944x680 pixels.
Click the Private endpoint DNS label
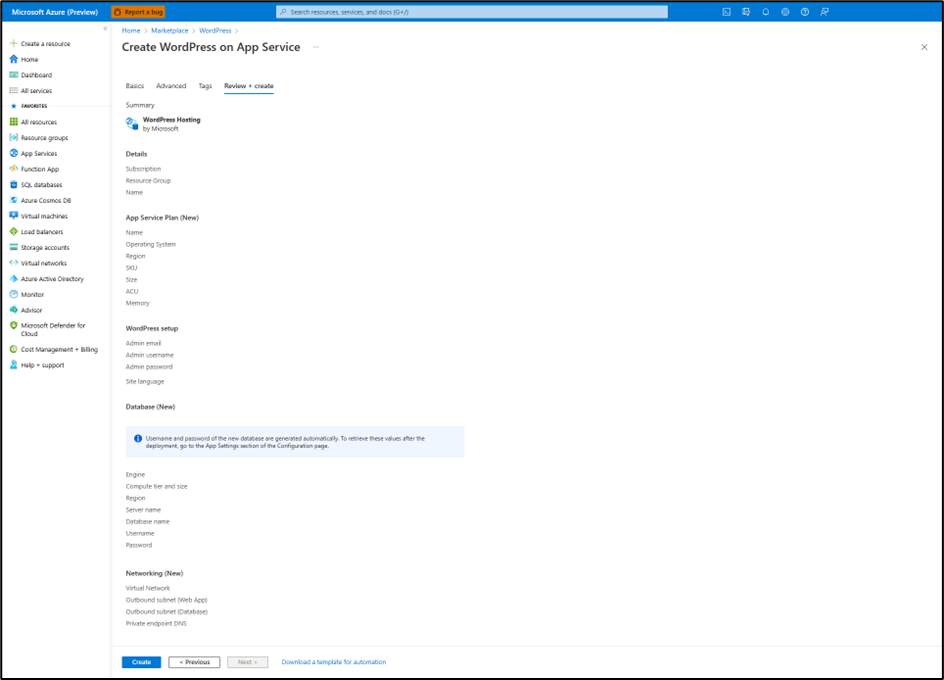(156, 624)
